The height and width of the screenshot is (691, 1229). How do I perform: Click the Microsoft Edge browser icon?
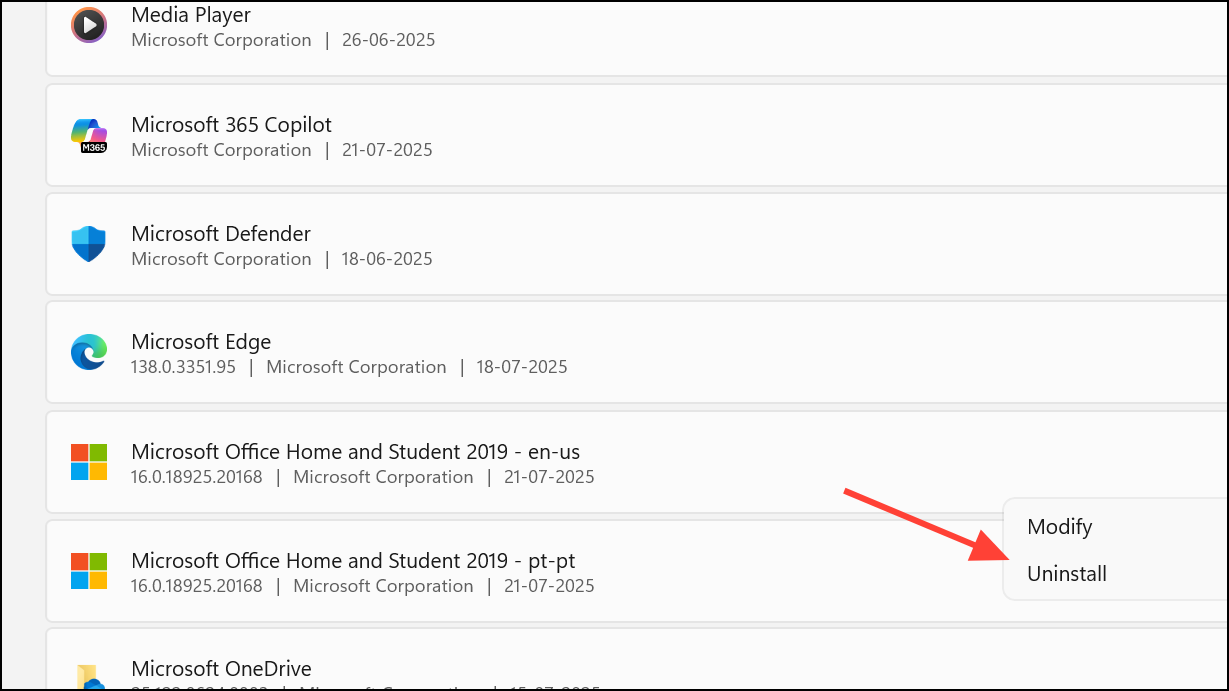pos(89,353)
